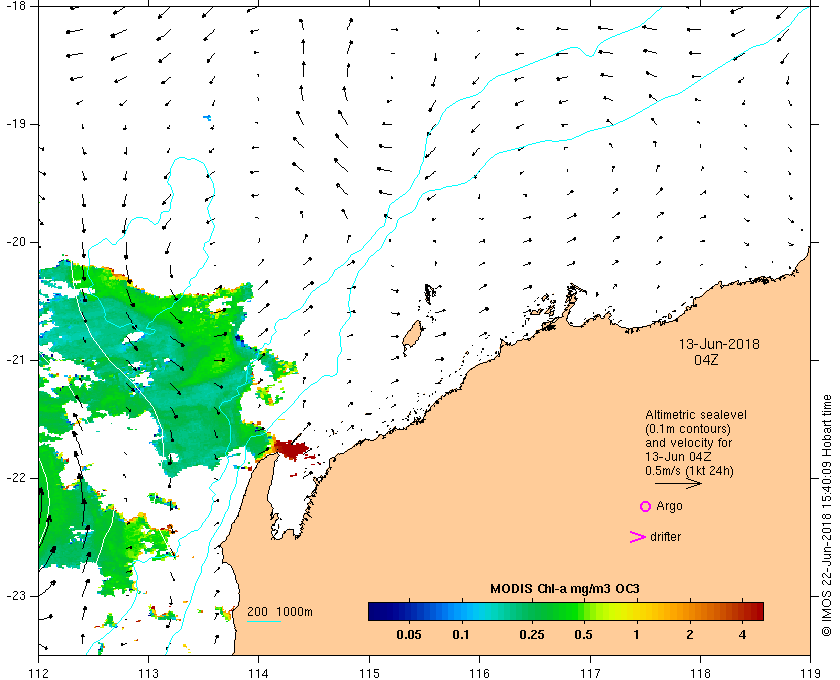Click the longitude axis label 117
This screenshot has height=680, width=840.
(x=590, y=673)
